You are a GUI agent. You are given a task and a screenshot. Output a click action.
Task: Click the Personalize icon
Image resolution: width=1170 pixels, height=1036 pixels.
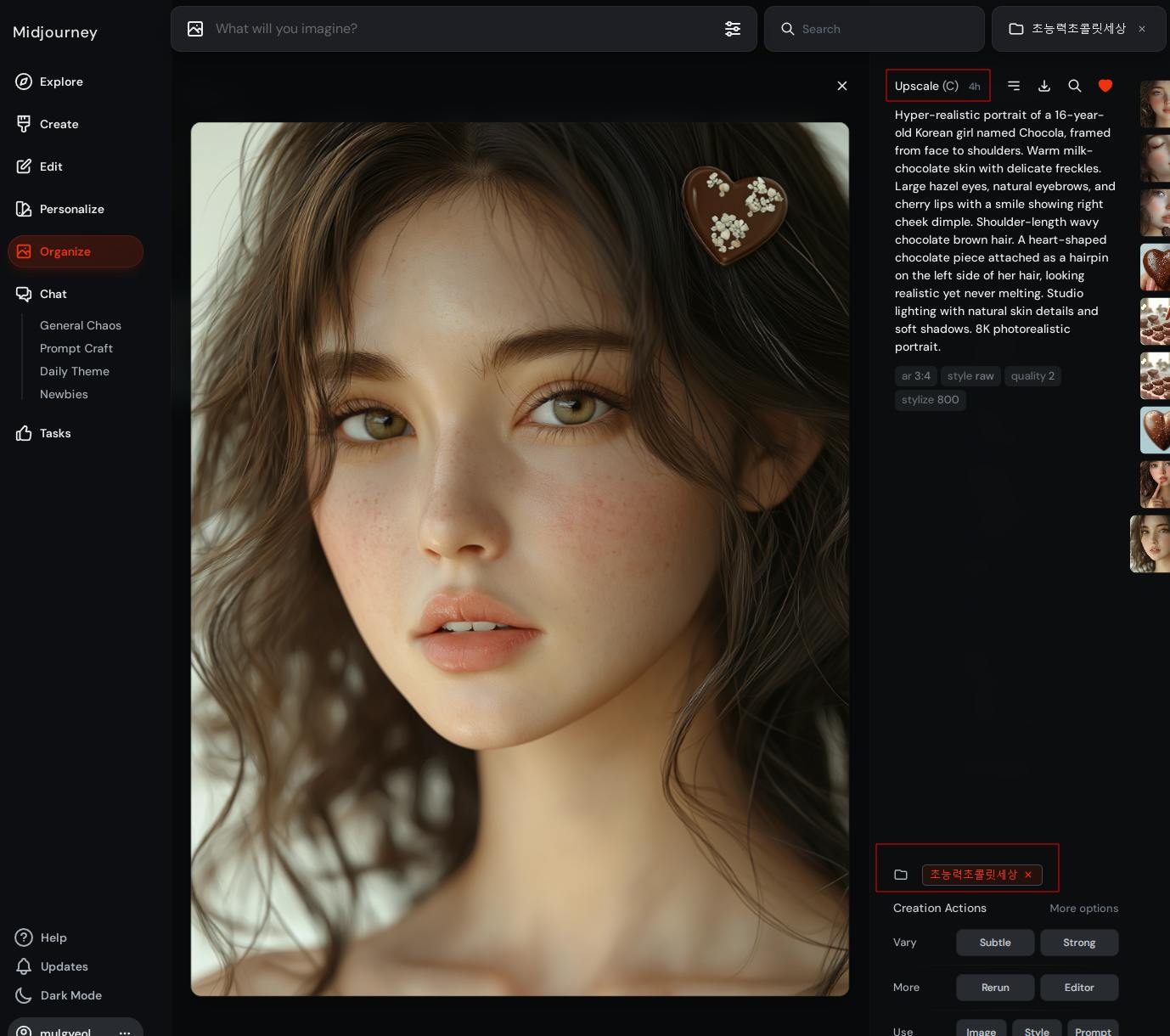pyautogui.click(x=24, y=209)
